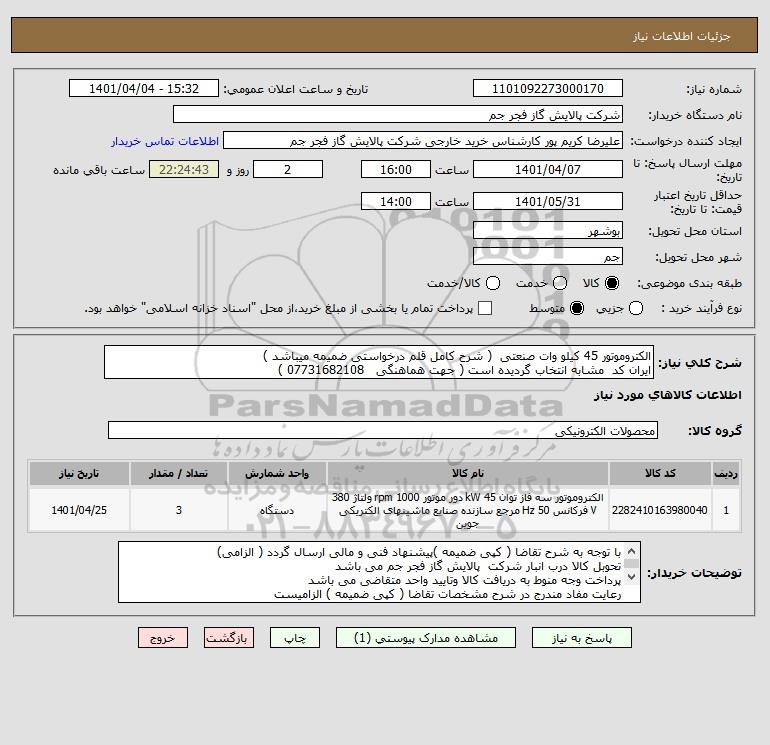Click the پاسخ به نیاز button
Screen dimensions: 770x745
pyautogui.click(x=581, y=637)
